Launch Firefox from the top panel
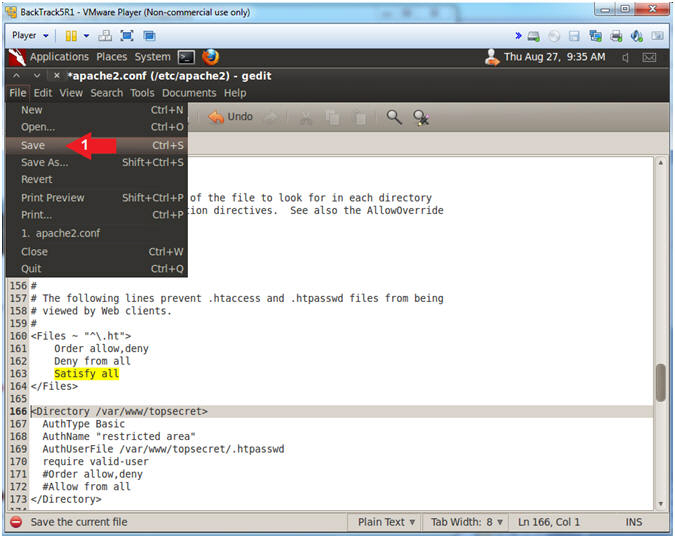 point(211,57)
